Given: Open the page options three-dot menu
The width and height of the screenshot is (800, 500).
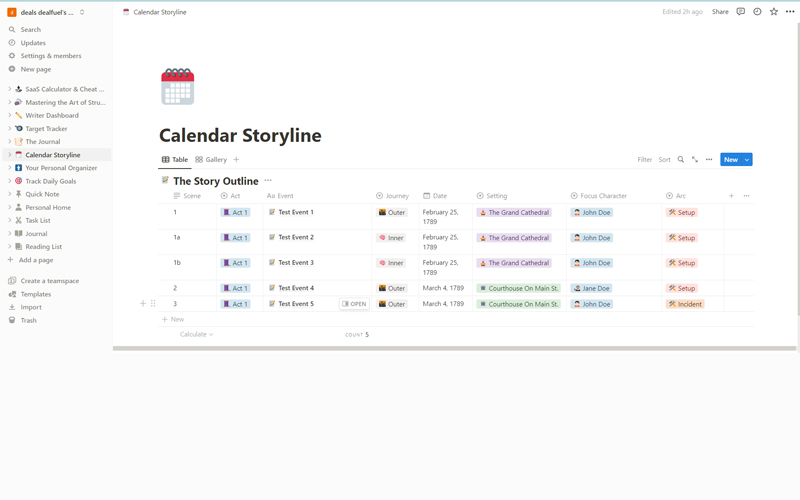Looking at the screenshot, I should point(790,12).
